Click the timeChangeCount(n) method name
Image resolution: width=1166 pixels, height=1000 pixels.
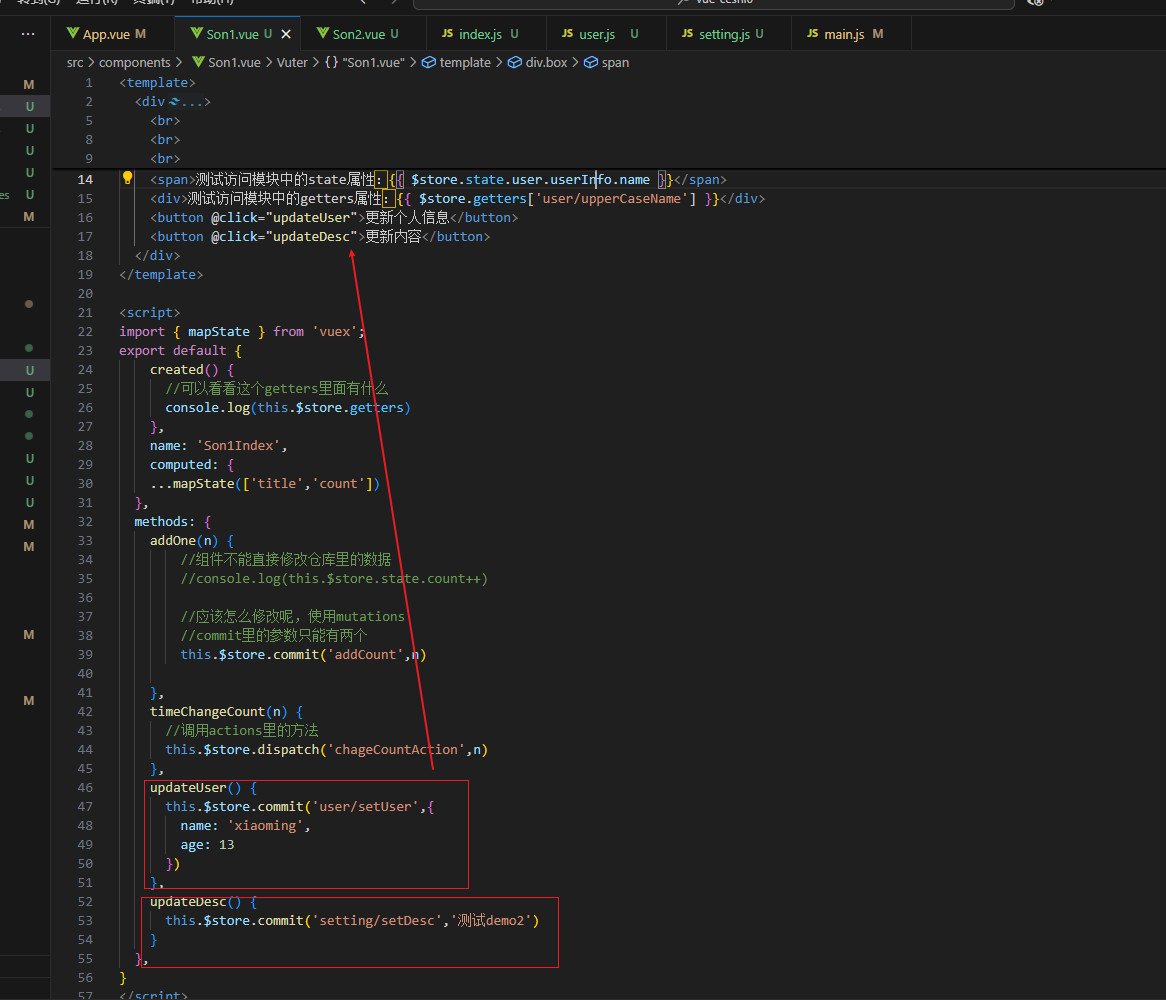pyautogui.click(x=219, y=712)
